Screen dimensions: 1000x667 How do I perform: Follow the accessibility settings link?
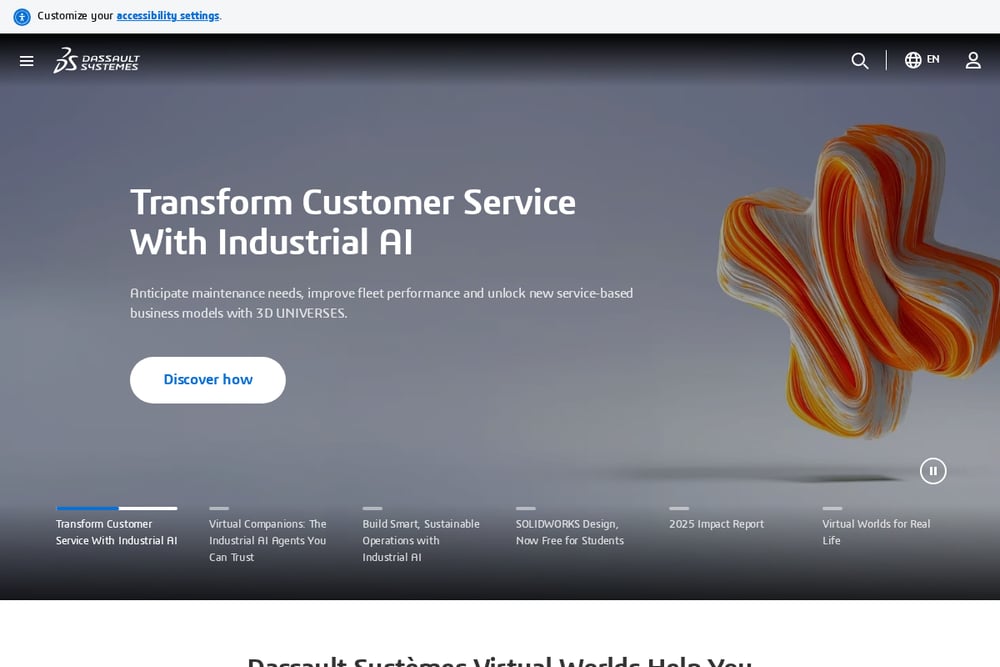point(168,15)
